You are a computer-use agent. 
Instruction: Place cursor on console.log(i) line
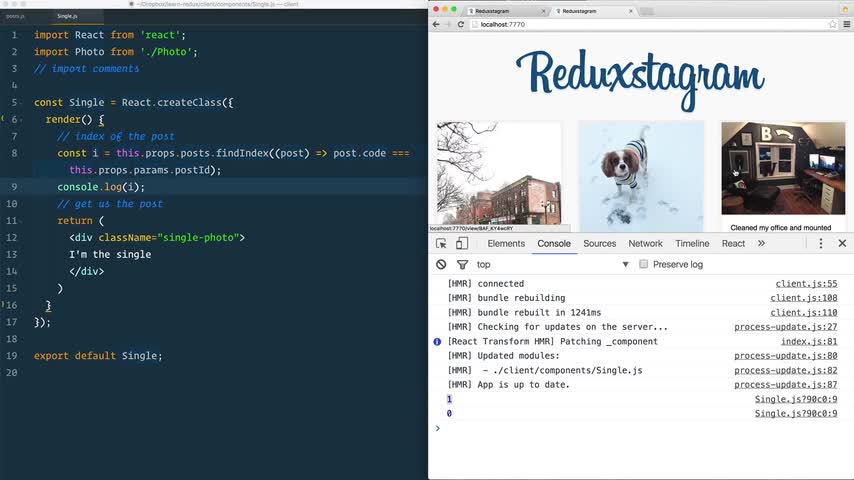click(101, 187)
